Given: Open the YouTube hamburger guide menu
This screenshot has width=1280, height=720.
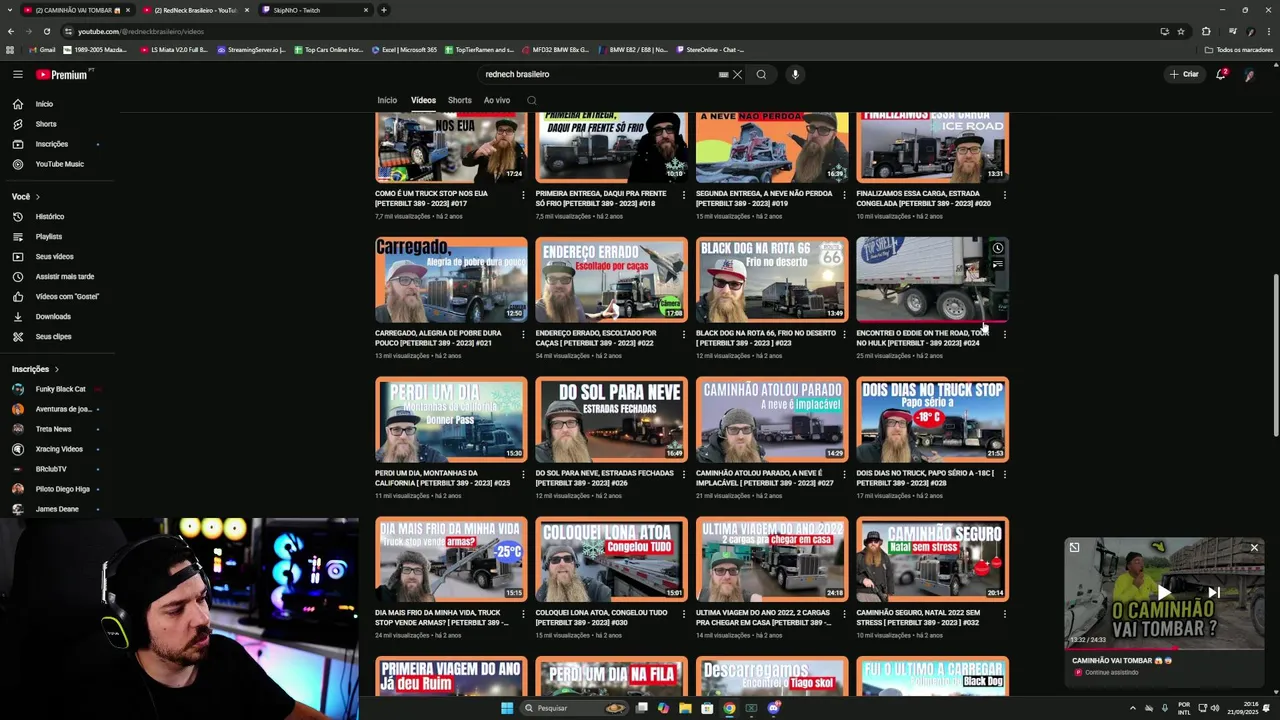Looking at the screenshot, I should click(x=17, y=74).
